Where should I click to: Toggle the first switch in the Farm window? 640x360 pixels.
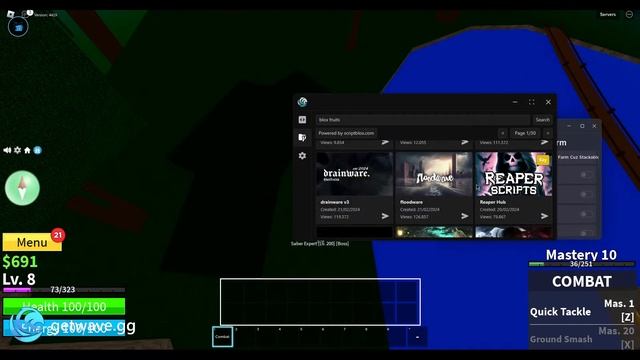pyautogui.click(x=586, y=175)
